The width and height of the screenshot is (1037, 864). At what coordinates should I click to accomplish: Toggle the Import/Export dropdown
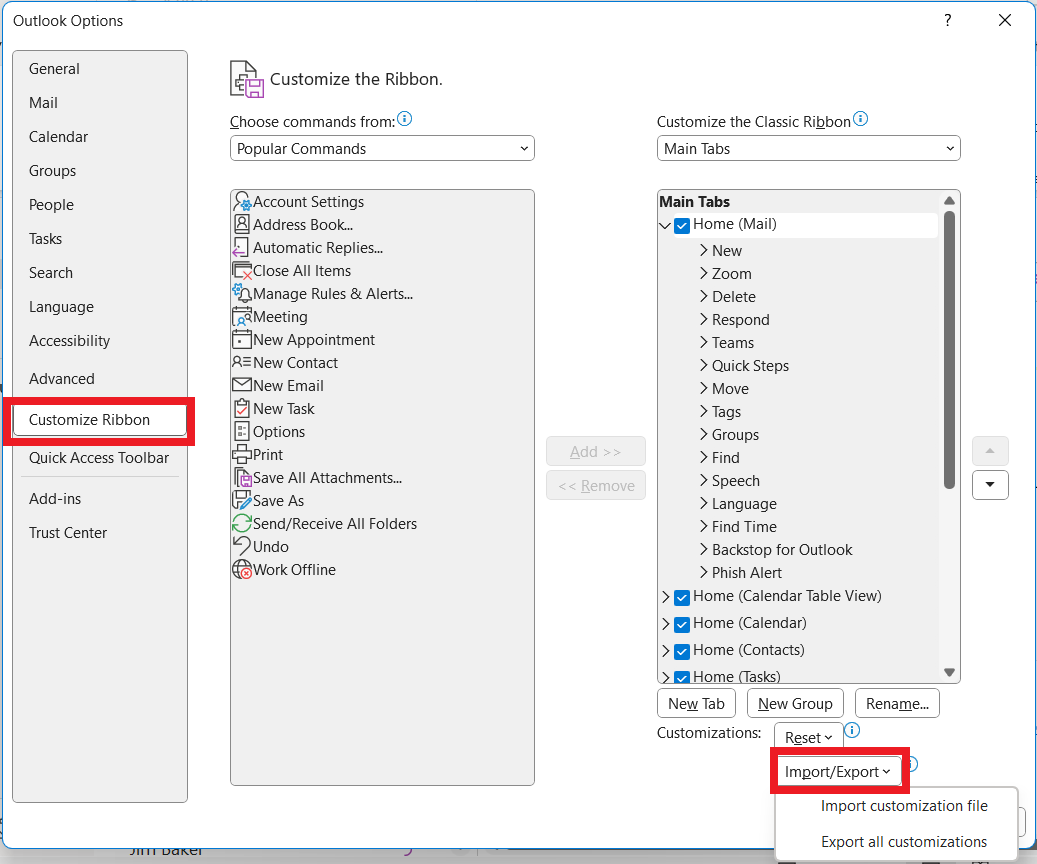(838, 771)
